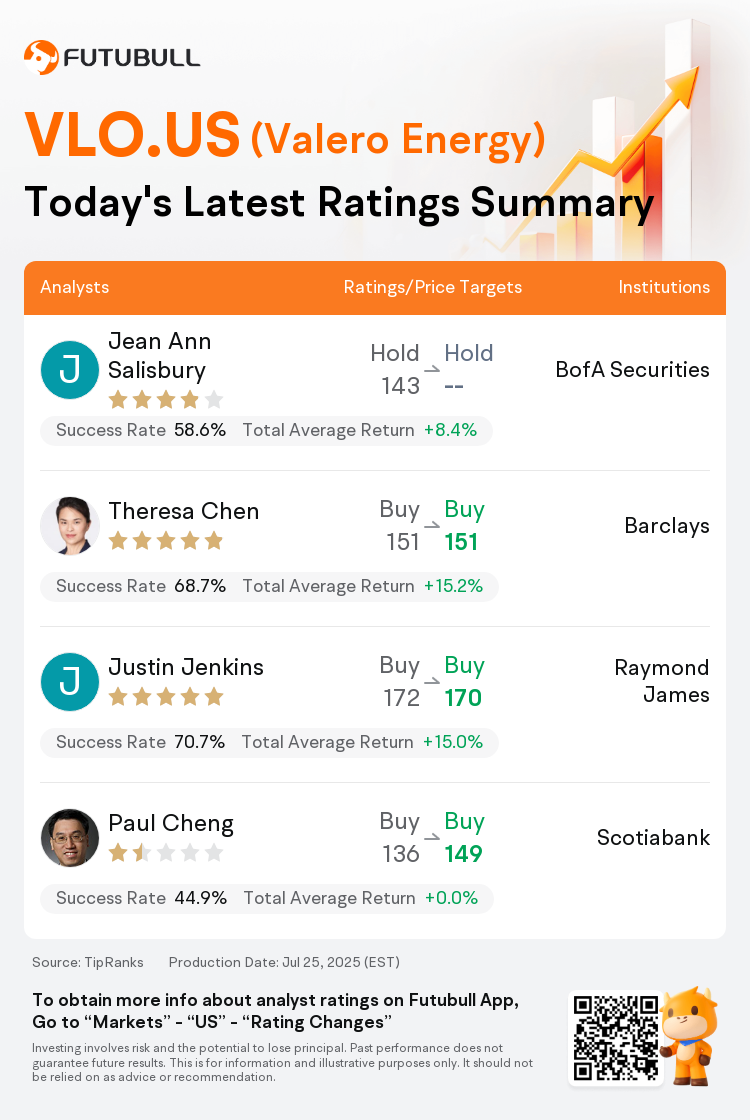Image resolution: width=750 pixels, height=1120 pixels.
Task: Open the Barclays institution name
Action: 667,526
